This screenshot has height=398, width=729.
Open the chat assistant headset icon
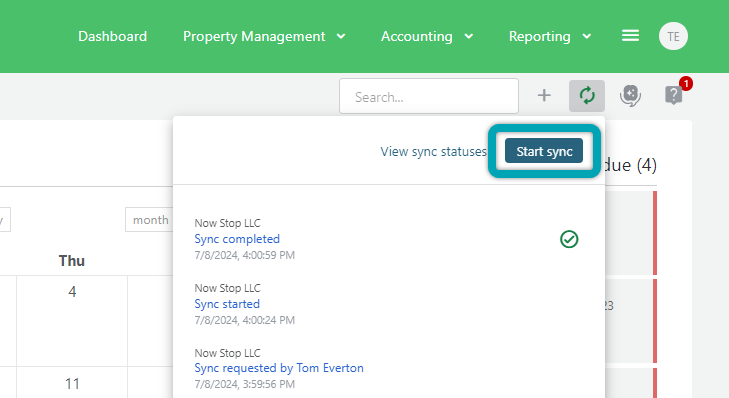tap(630, 96)
